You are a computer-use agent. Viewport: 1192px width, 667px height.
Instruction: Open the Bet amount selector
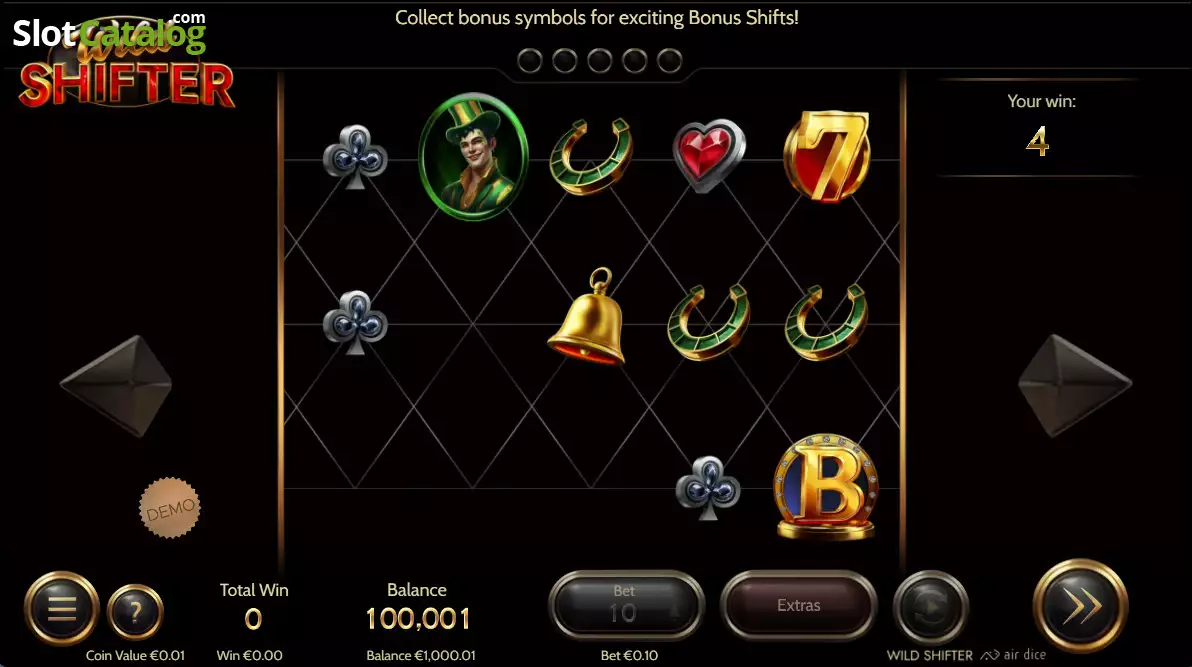coord(626,605)
